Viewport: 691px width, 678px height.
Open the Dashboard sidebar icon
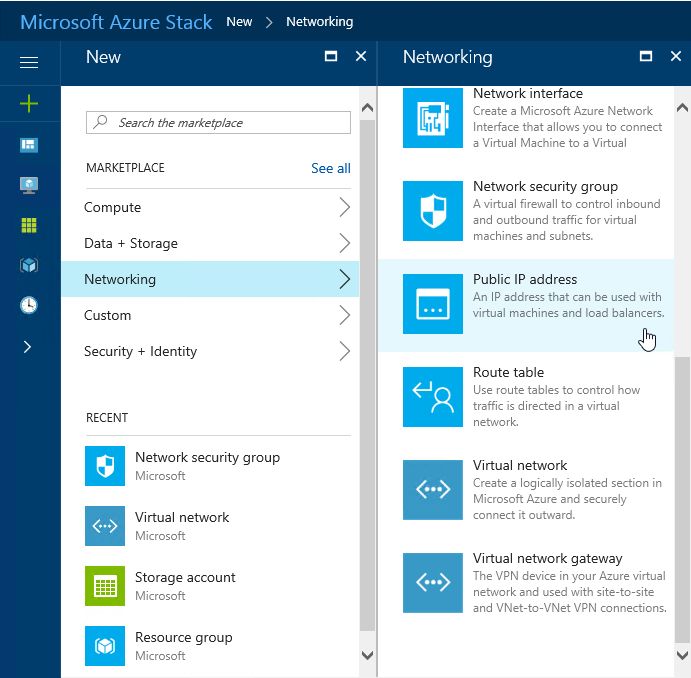point(29,144)
